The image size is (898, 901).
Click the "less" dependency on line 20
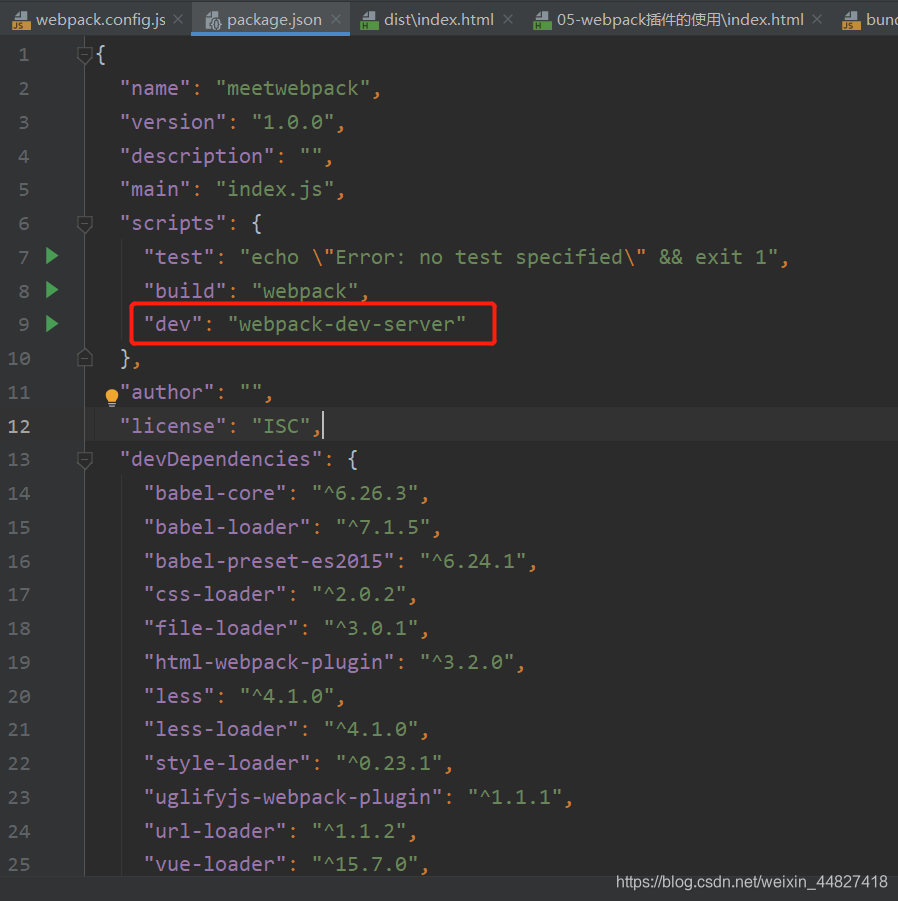click(179, 696)
